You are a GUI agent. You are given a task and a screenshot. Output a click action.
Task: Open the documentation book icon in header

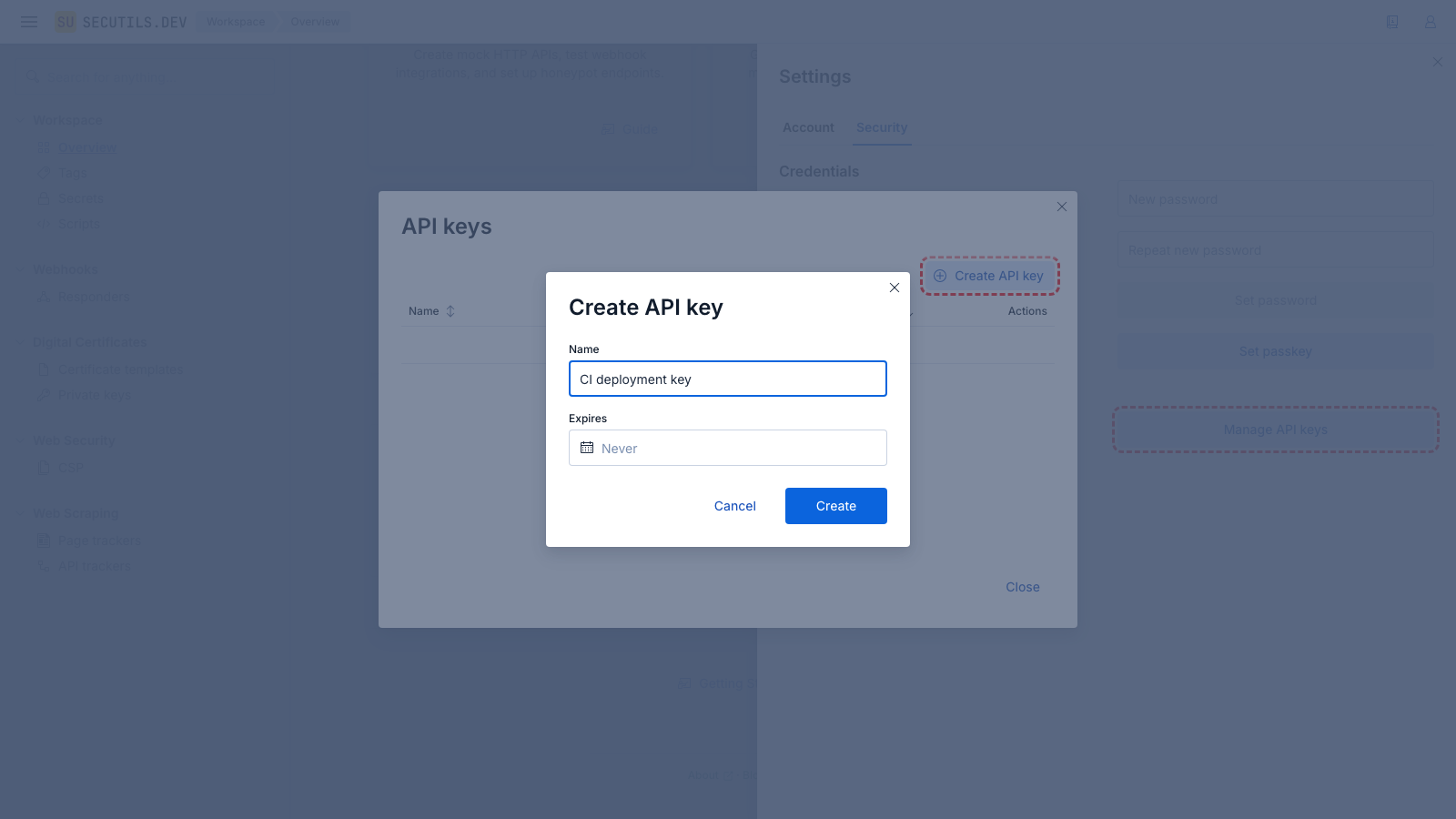click(x=1392, y=22)
